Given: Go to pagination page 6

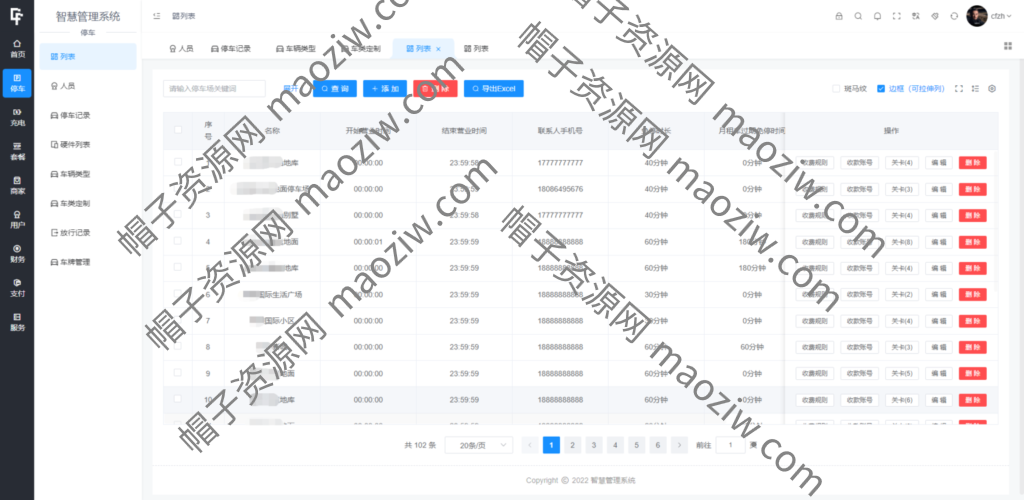Looking at the screenshot, I should [x=658, y=445].
